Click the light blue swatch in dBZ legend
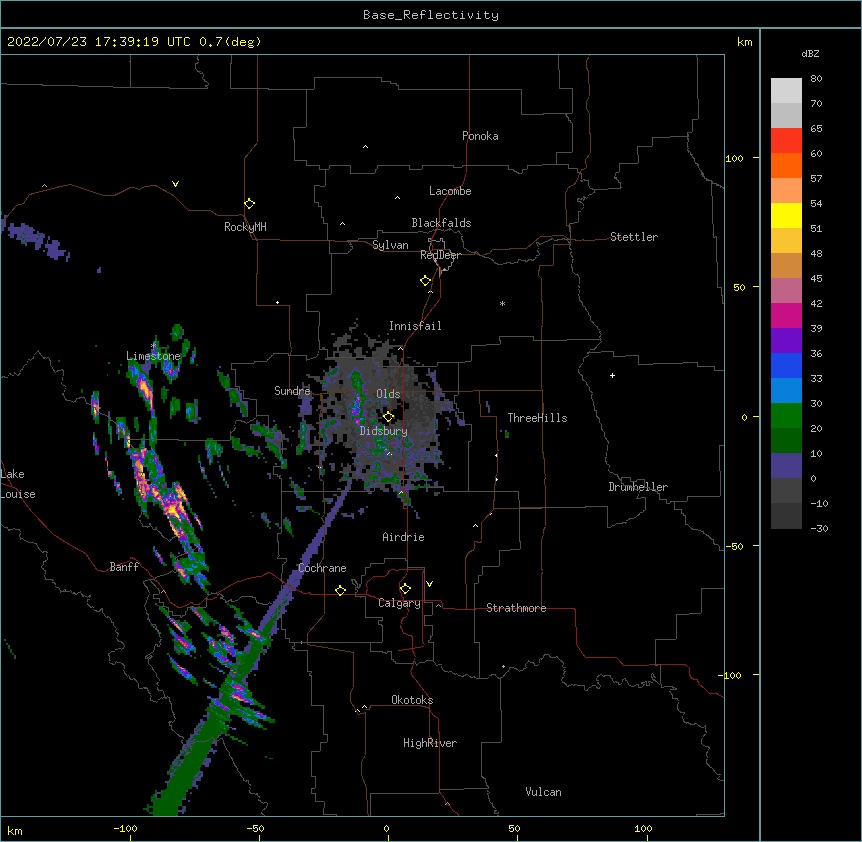This screenshot has height=842, width=862. pyautogui.click(x=786, y=391)
